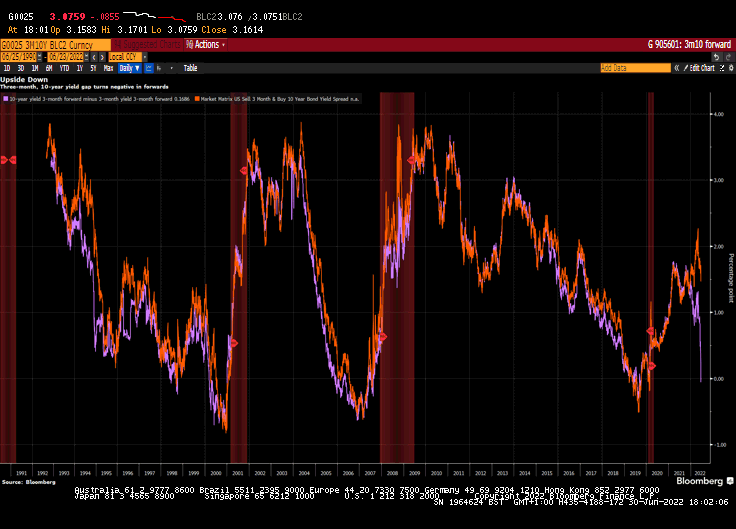Switch to Table view
The height and width of the screenshot is (529, 736).
[190, 68]
